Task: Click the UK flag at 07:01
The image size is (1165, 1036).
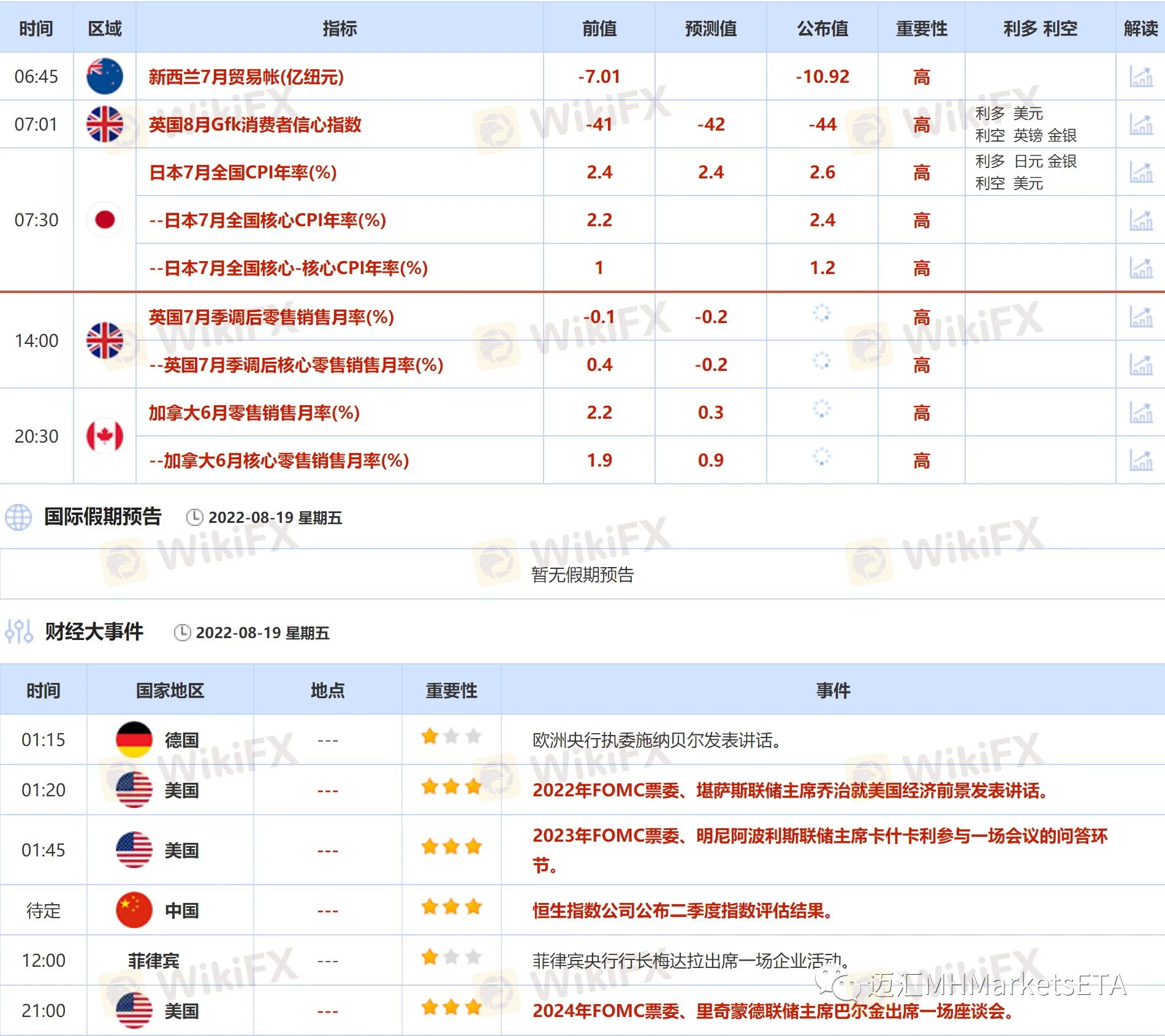Action: (x=105, y=124)
